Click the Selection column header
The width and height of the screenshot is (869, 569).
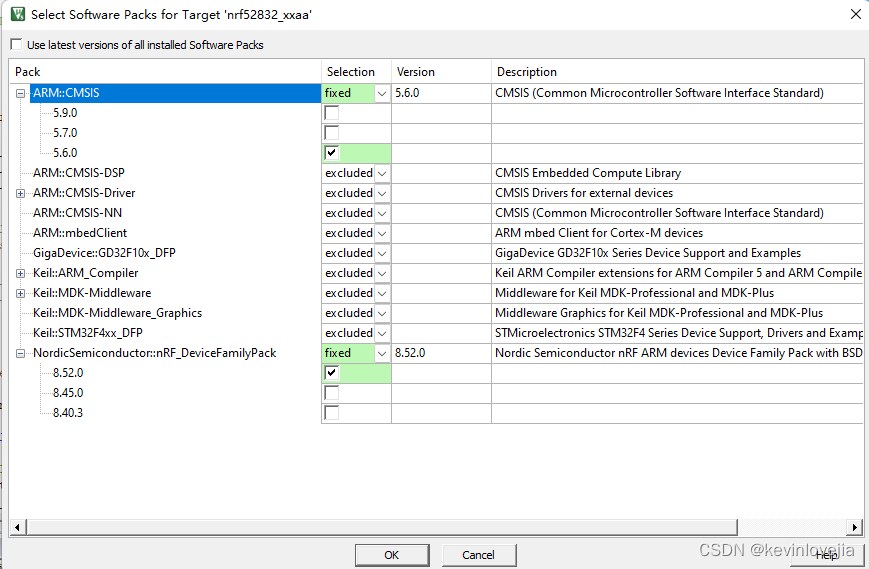tap(356, 72)
